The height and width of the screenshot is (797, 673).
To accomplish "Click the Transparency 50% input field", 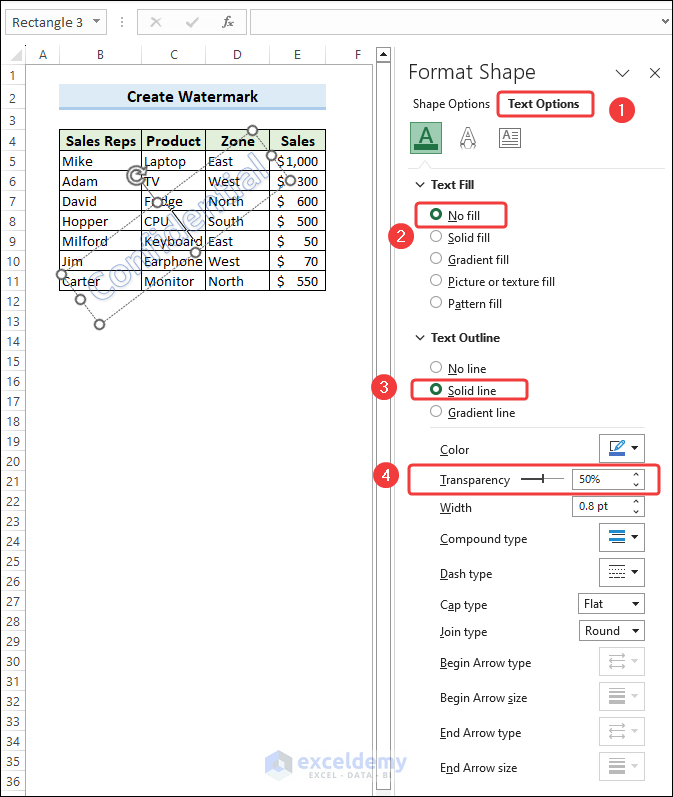I will point(600,479).
